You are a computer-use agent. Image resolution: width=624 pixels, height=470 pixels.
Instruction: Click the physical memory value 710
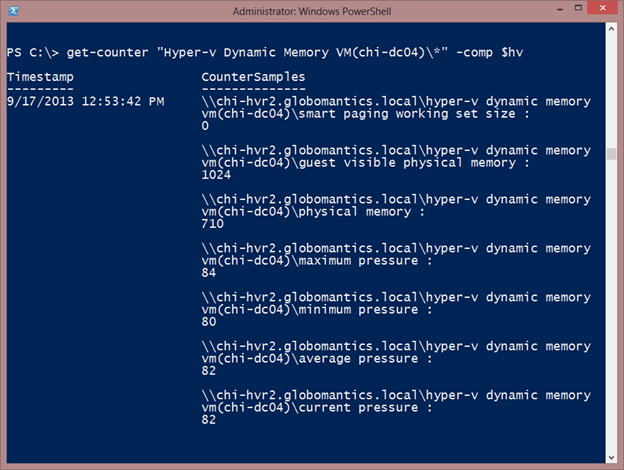point(213,224)
